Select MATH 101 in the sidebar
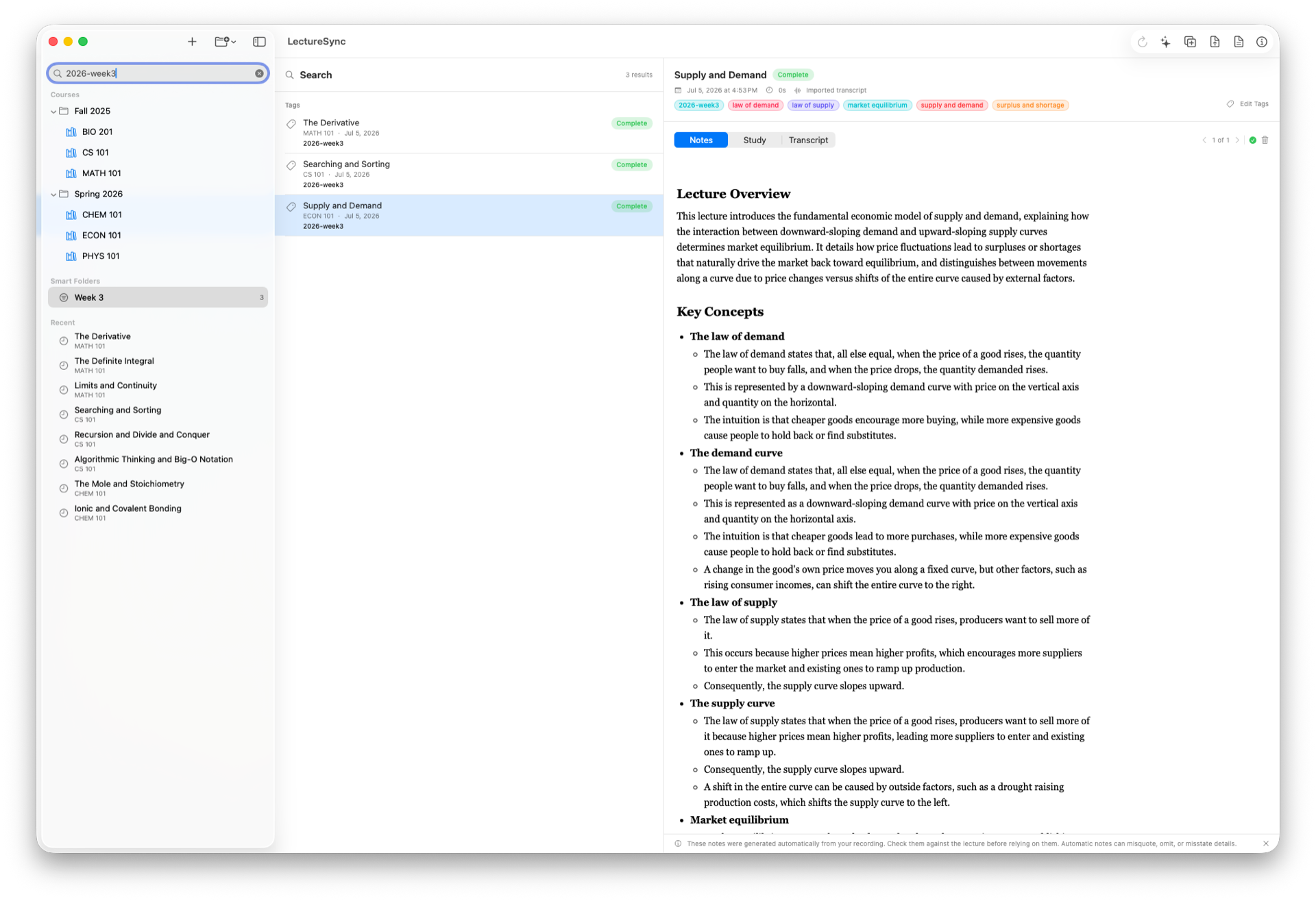This screenshot has width=1316, height=901. [x=101, y=173]
